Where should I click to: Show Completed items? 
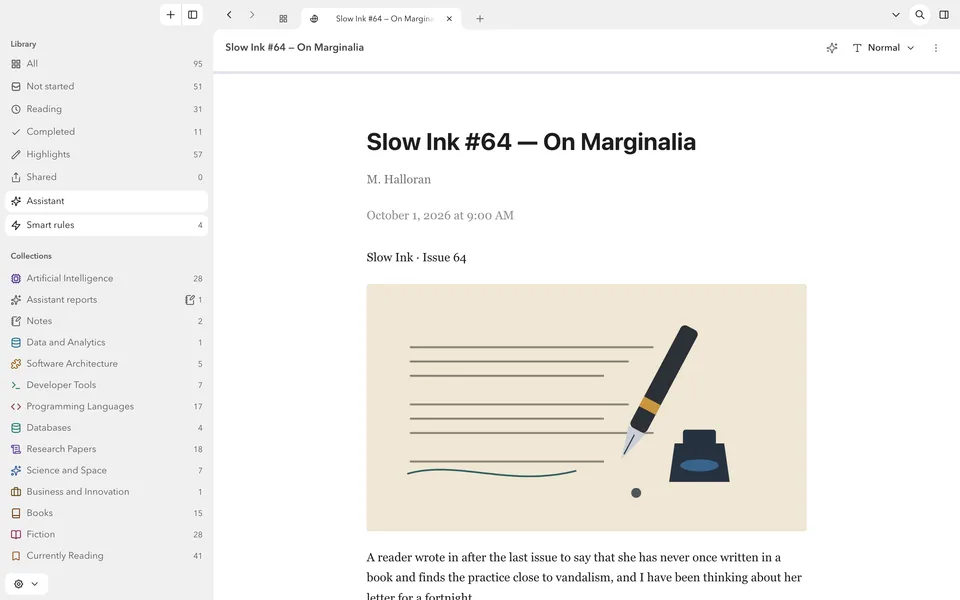point(107,132)
